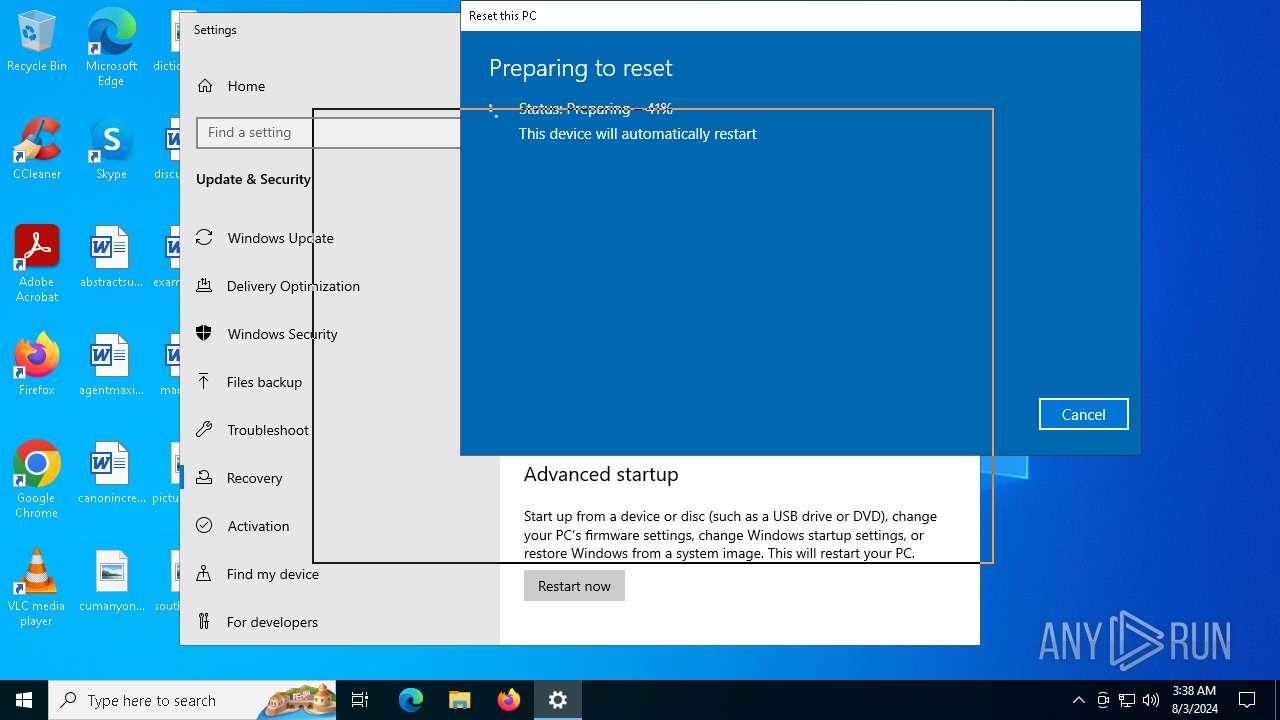Click Settings gear on the taskbar
Viewport: 1280px width, 720px height.
click(x=558, y=700)
